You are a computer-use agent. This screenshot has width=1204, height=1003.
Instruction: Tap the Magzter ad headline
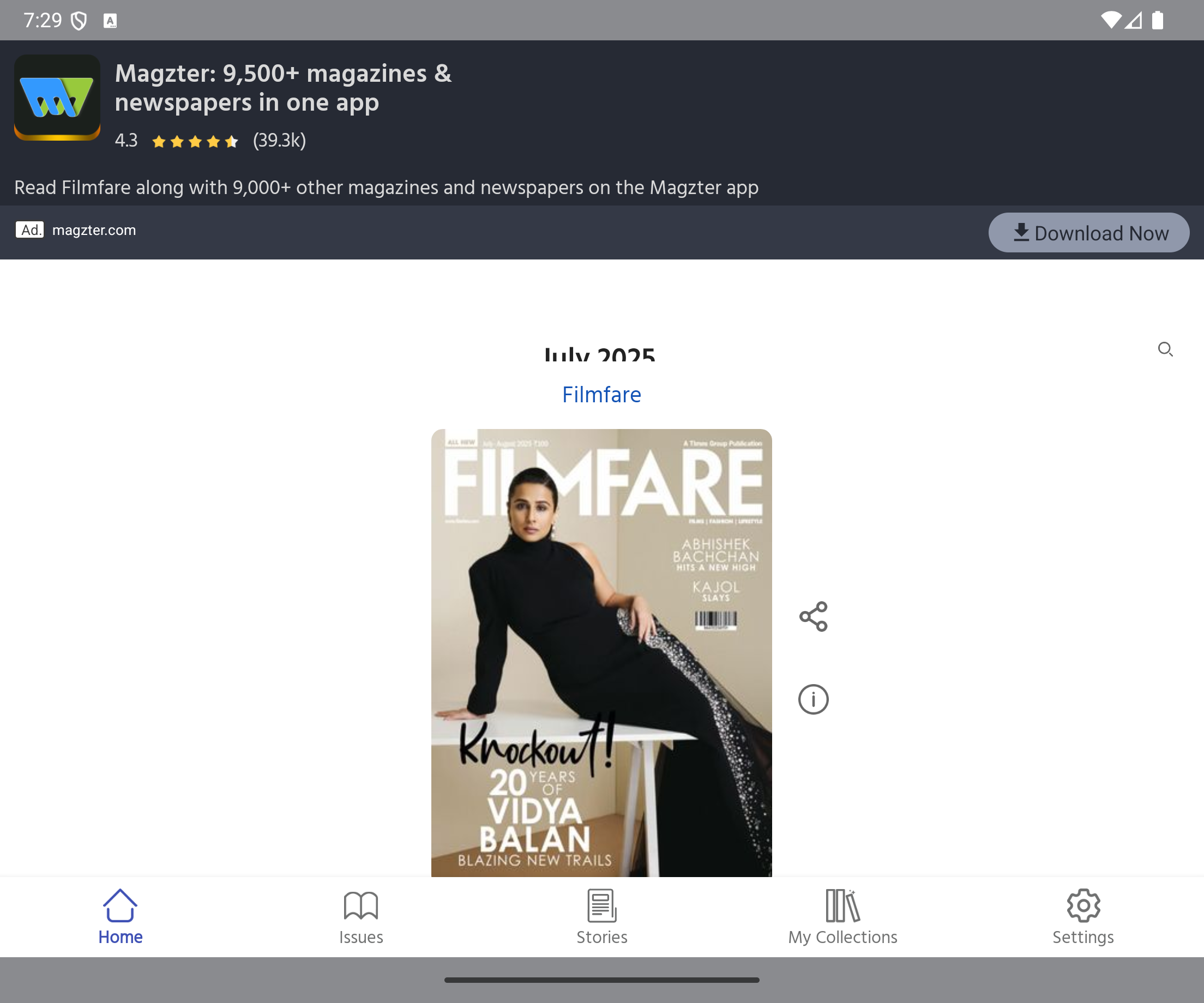pyautogui.click(x=283, y=88)
